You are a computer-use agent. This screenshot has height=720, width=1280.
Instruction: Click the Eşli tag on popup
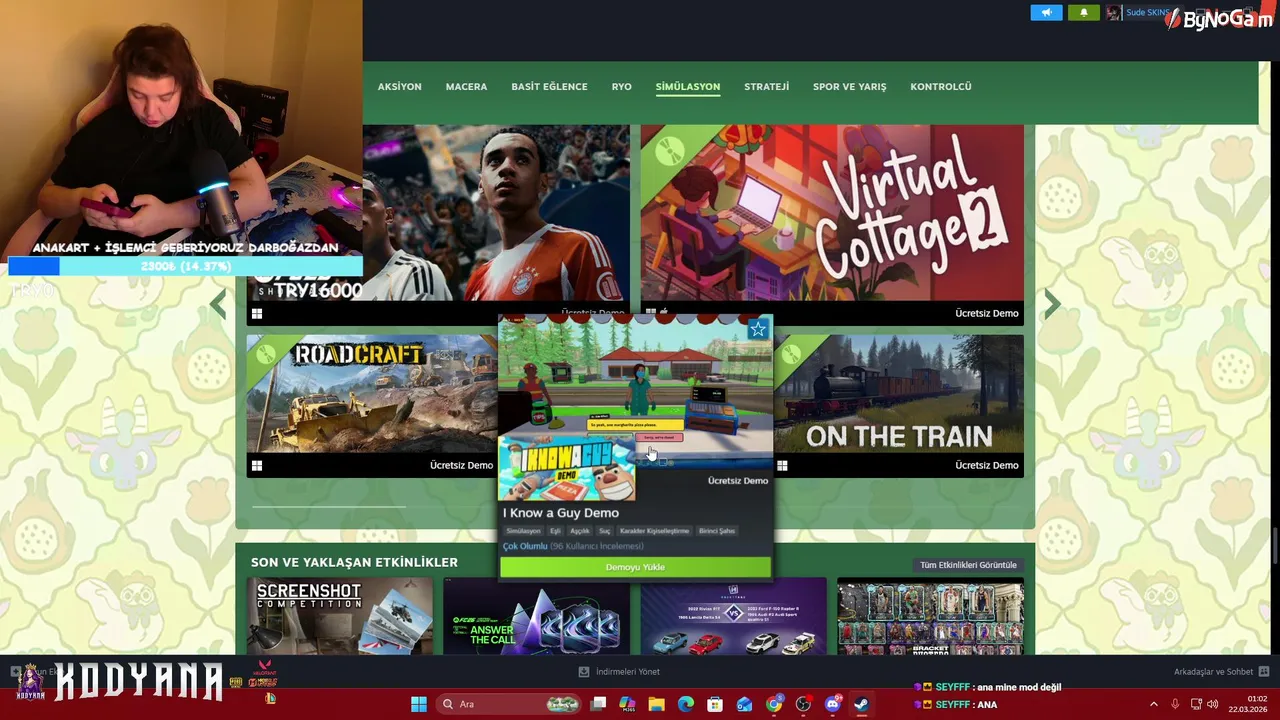(555, 531)
